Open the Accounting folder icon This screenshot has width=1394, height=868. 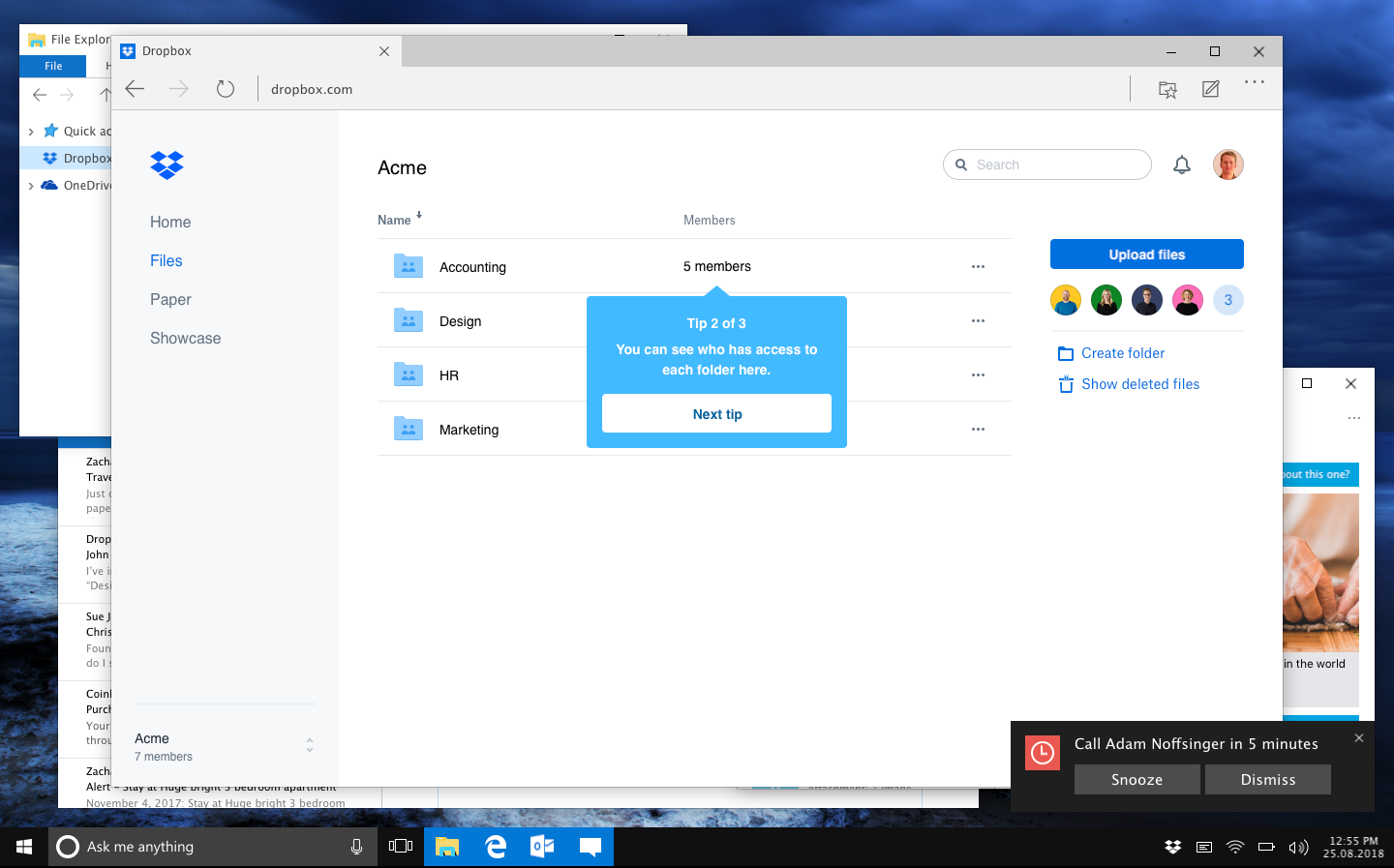(409, 266)
